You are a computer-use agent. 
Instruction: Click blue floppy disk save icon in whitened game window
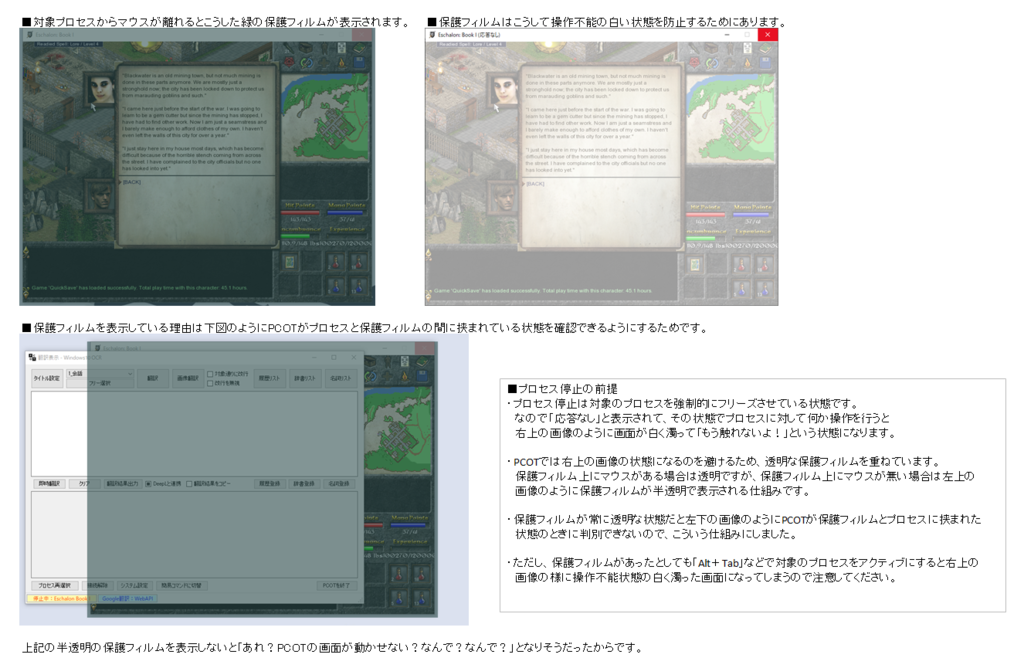pyautogui.click(x=765, y=63)
